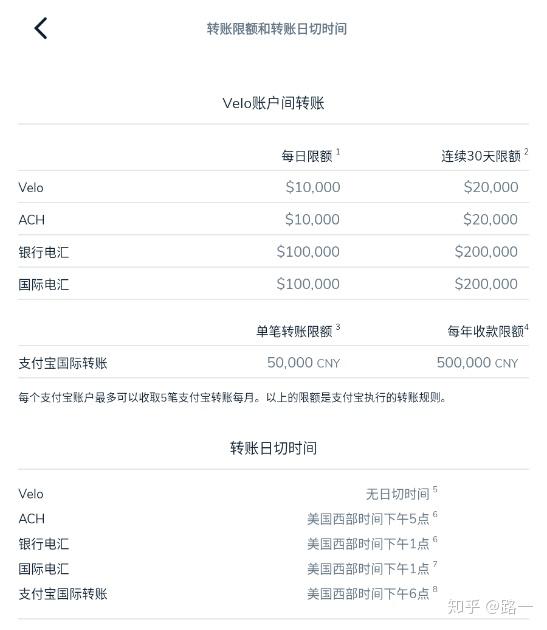The width and height of the screenshot is (547, 630).
Task: Click the 转账日切时间 section heading
Action: (273, 448)
